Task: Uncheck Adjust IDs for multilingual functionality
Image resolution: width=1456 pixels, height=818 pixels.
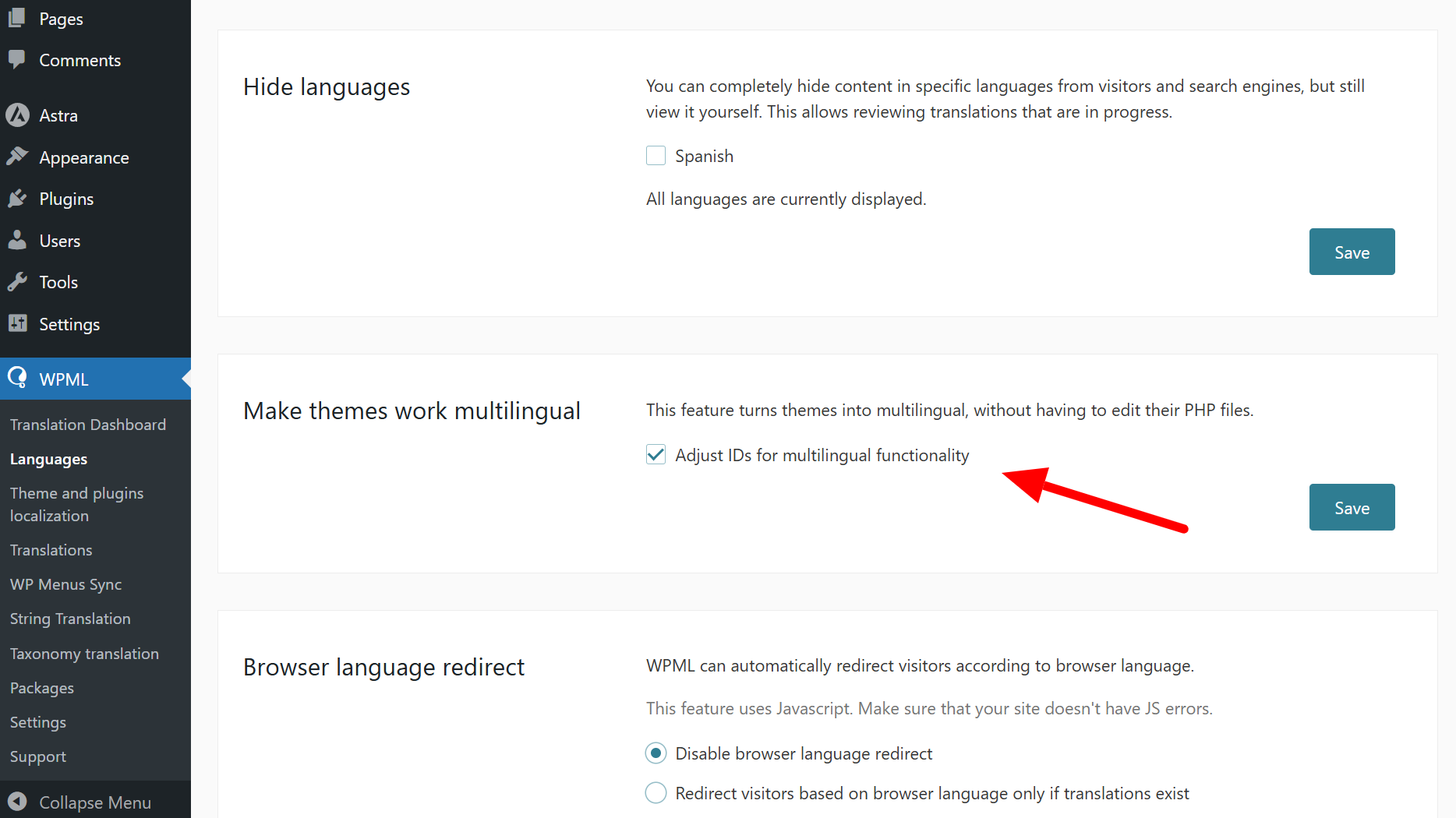Action: 656,455
